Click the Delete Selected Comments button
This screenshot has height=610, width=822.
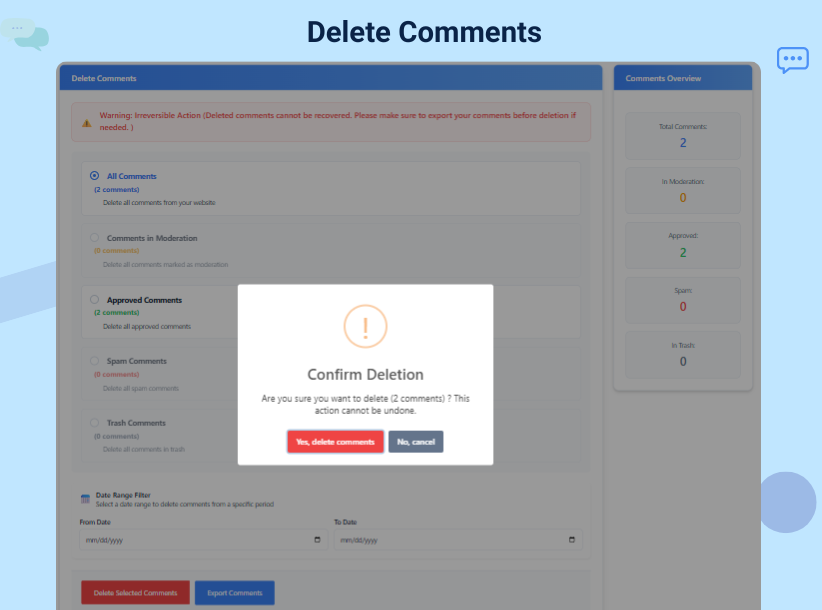coord(135,593)
